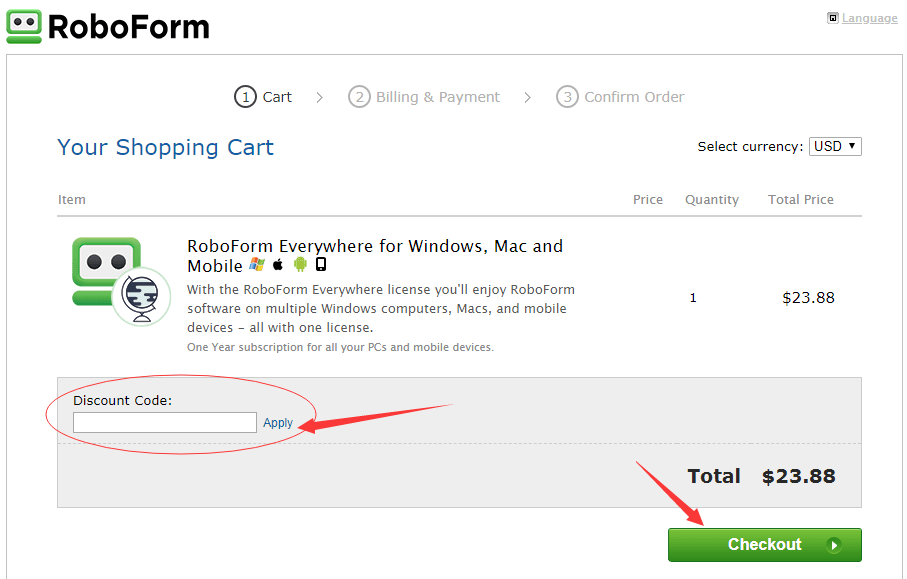Click the Total Price column header
Image resolution: width=907 pixels, height=579 pixels.
800,199
